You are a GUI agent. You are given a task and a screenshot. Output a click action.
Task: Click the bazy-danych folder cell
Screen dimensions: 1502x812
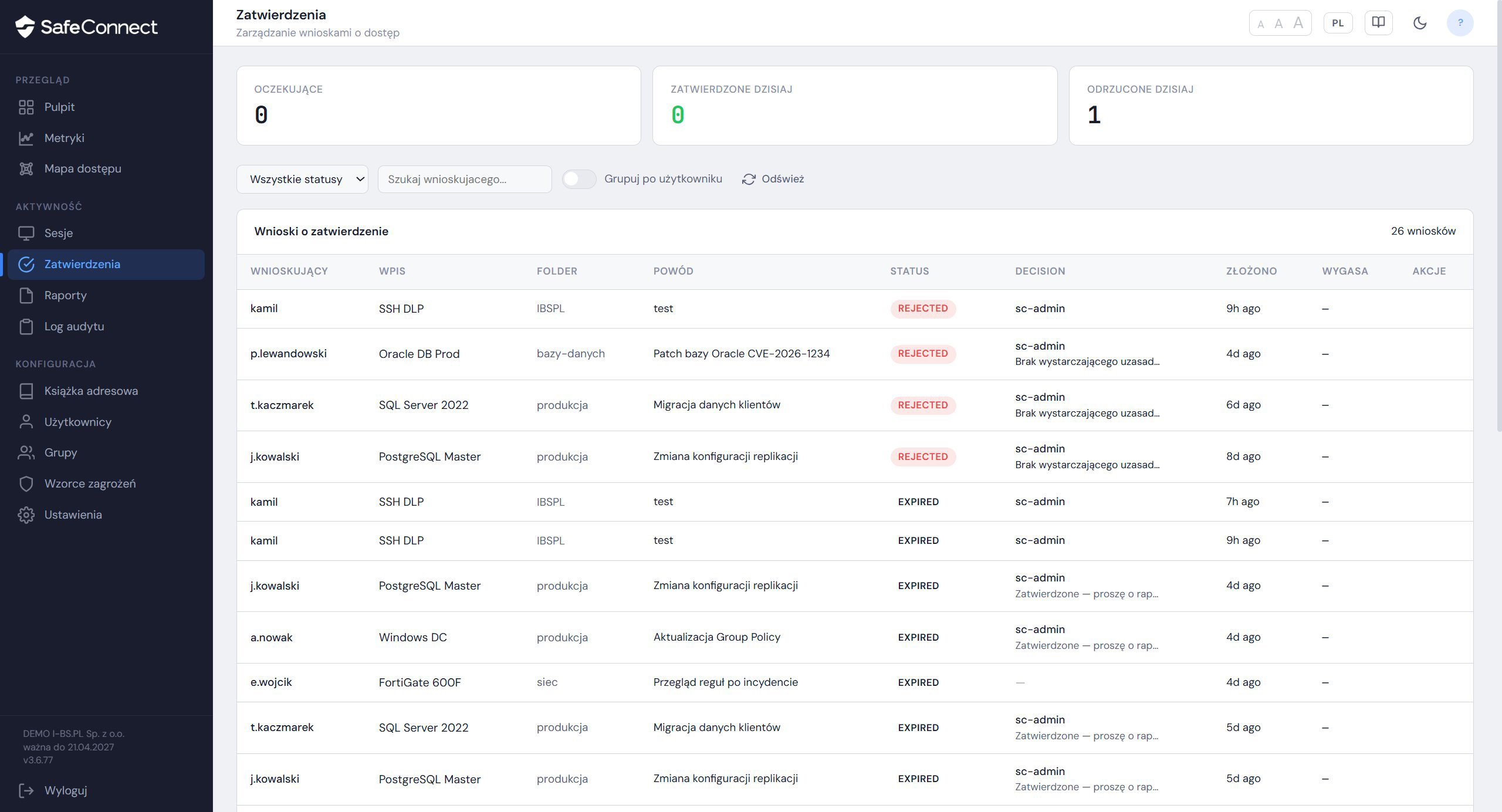(x=571, y=354)
